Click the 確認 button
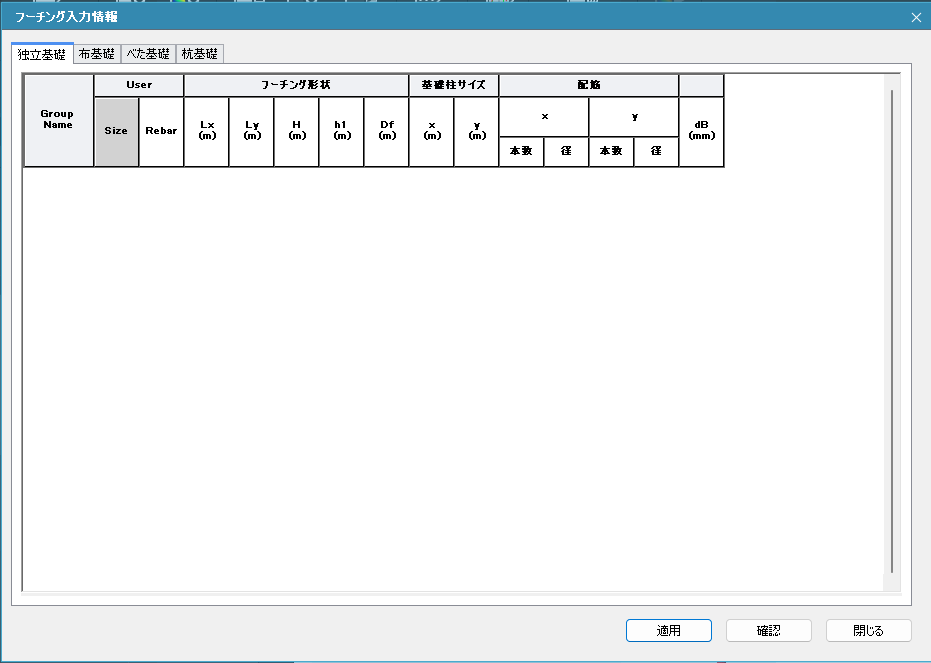This screenshot has width=931, height=663. (768, 630)
